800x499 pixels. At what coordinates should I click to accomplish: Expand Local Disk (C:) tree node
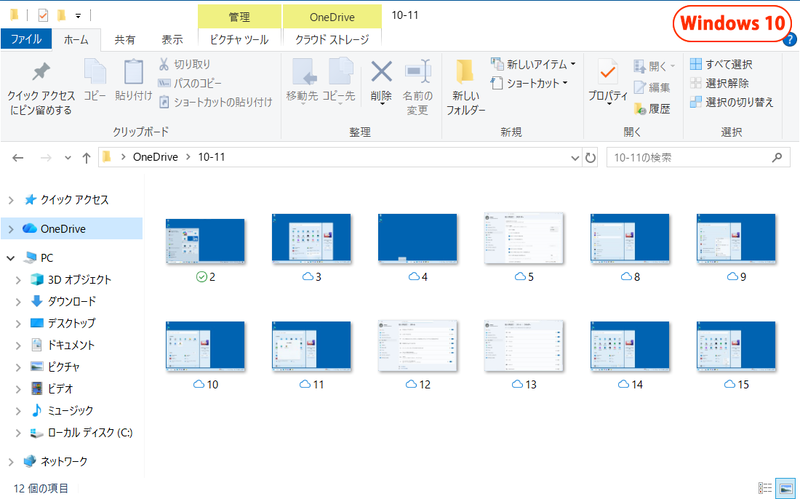click(x=18, y=433)
